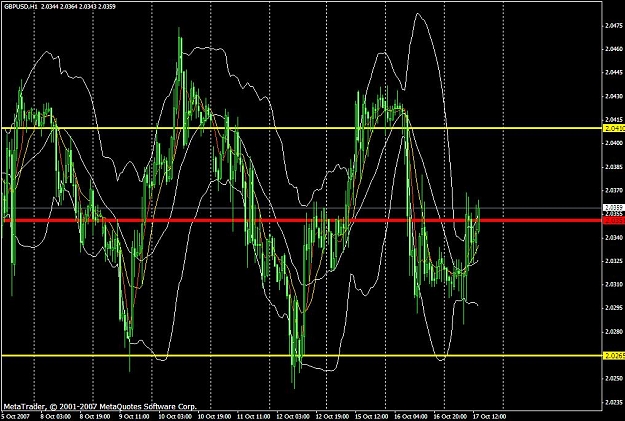This screenshot has height=421, width=625.
Task: Select the lower yellow horizontal line
Action: point(303,355)
